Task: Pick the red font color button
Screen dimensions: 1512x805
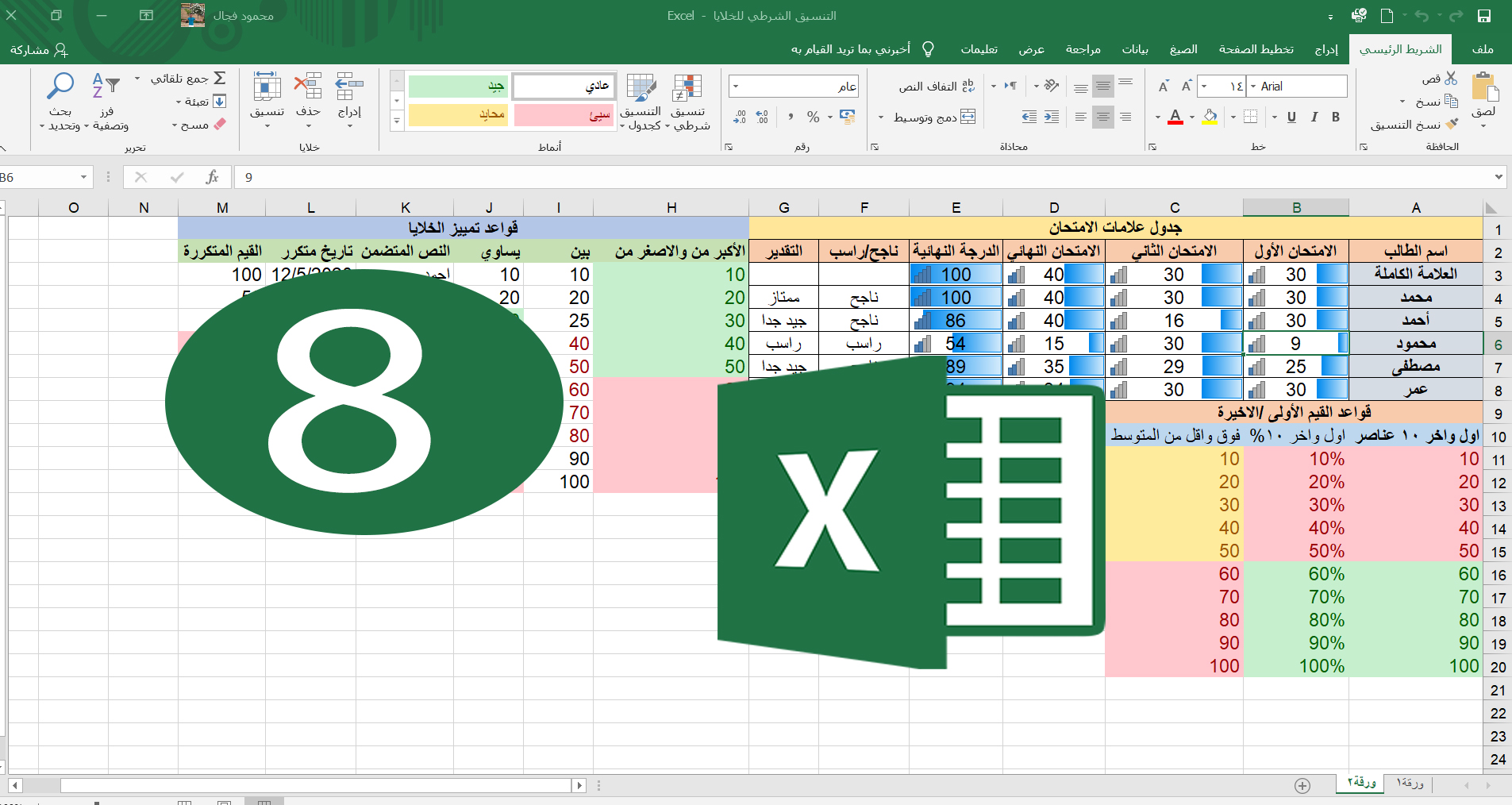Action: tap(1175, 117)
